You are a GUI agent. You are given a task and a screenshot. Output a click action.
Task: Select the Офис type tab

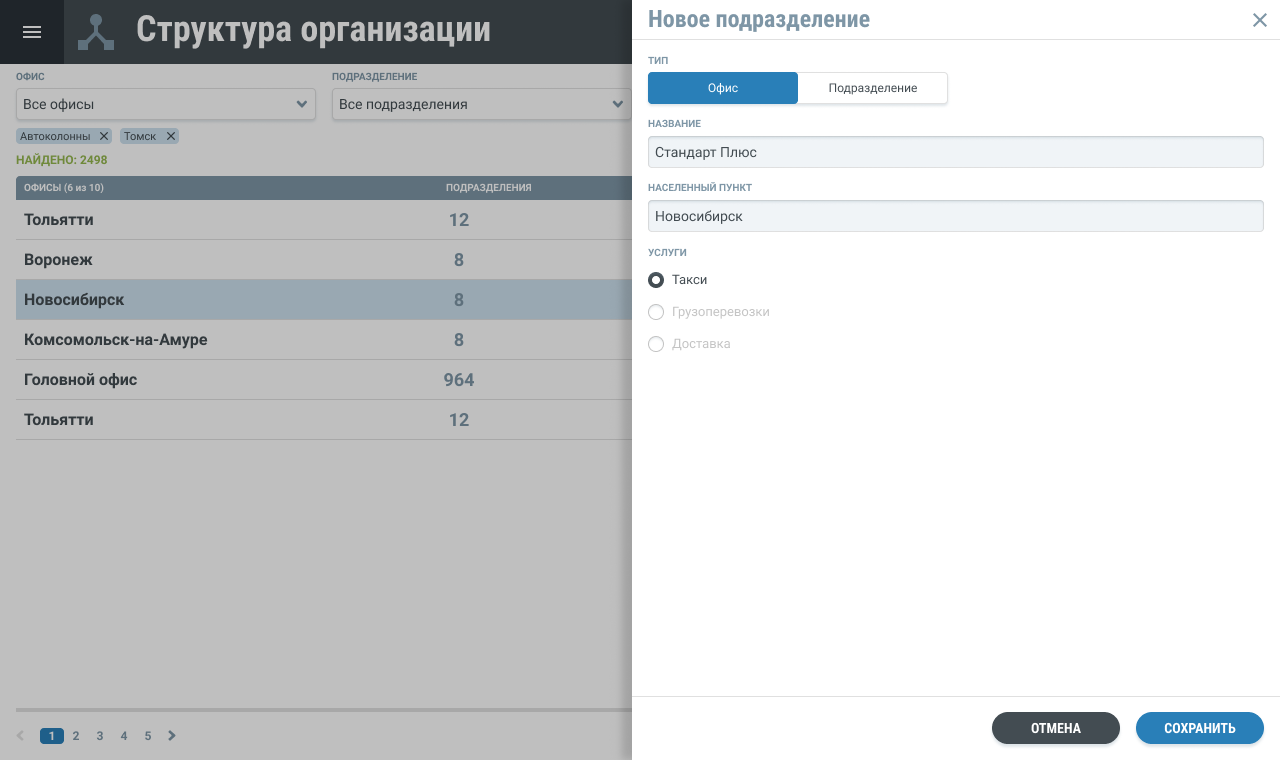[x=723, y=88]
